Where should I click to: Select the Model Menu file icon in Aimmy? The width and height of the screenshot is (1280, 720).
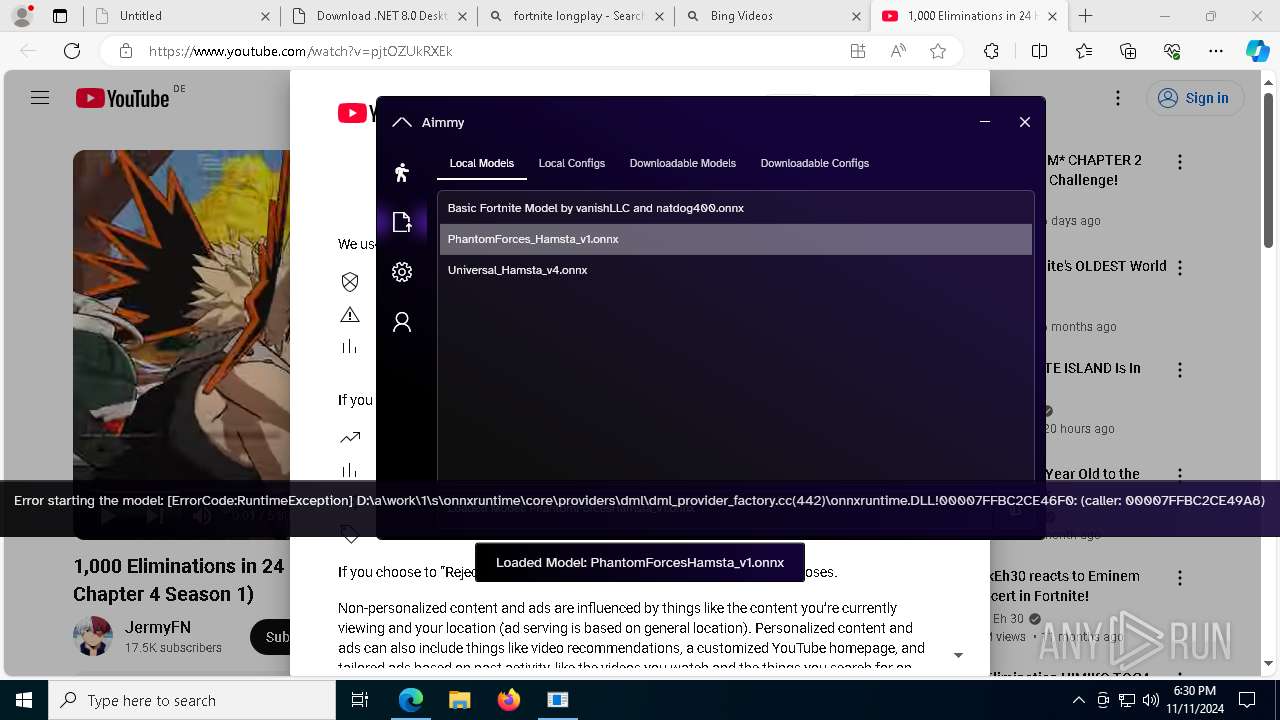click(x=402, y=222)
